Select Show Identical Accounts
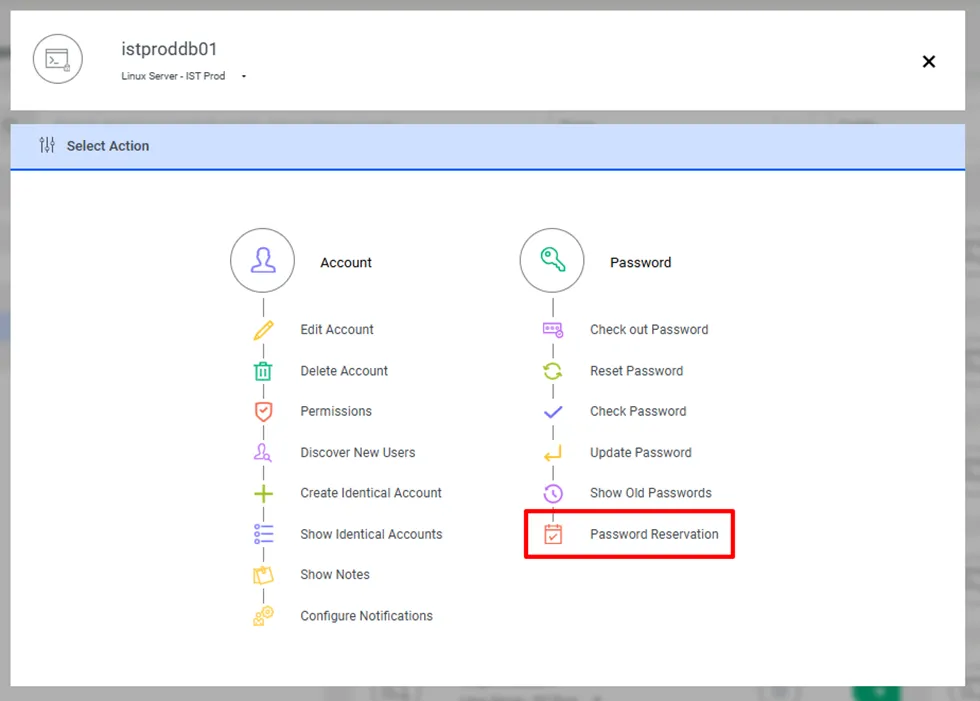This screenshot has width=980, height=701. click(x=371, y=534)
